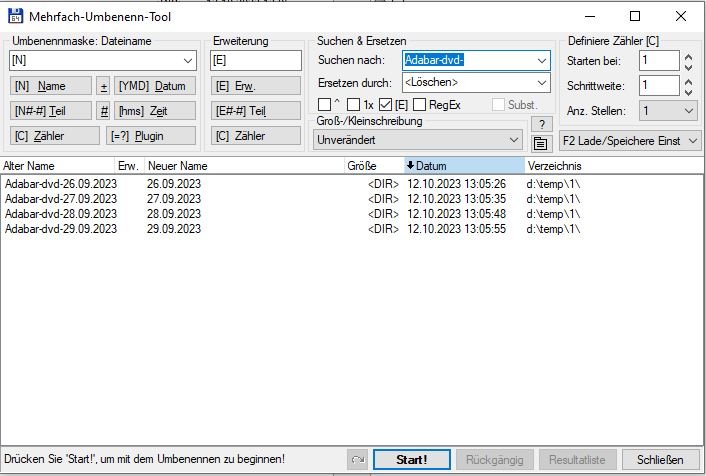Enable the RegEx checkbox
The height and width of the screenshot is (476, 706).
point(419,105)
